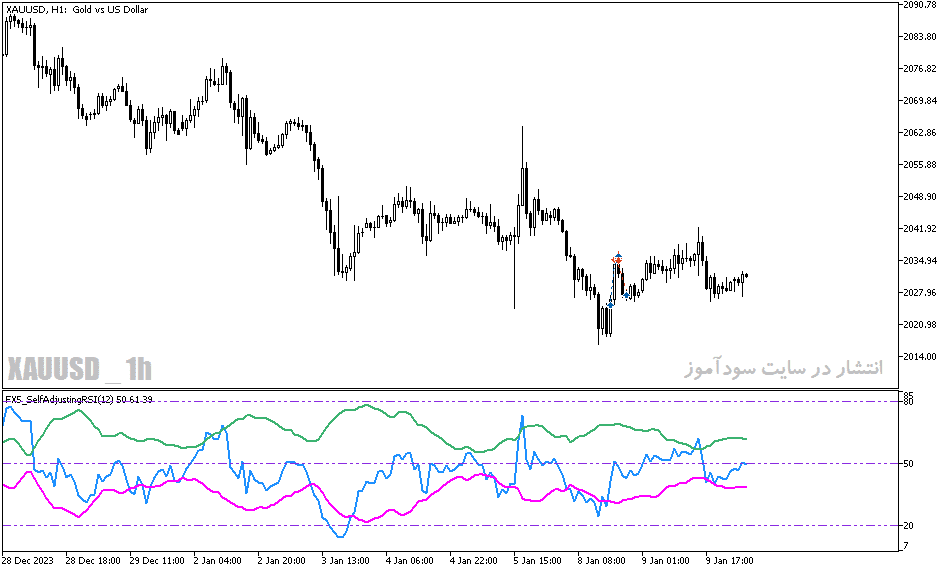Click the 80 level label of RSI scale
The width and height of the screenshot is (951, 572).
tap(909, 402)
